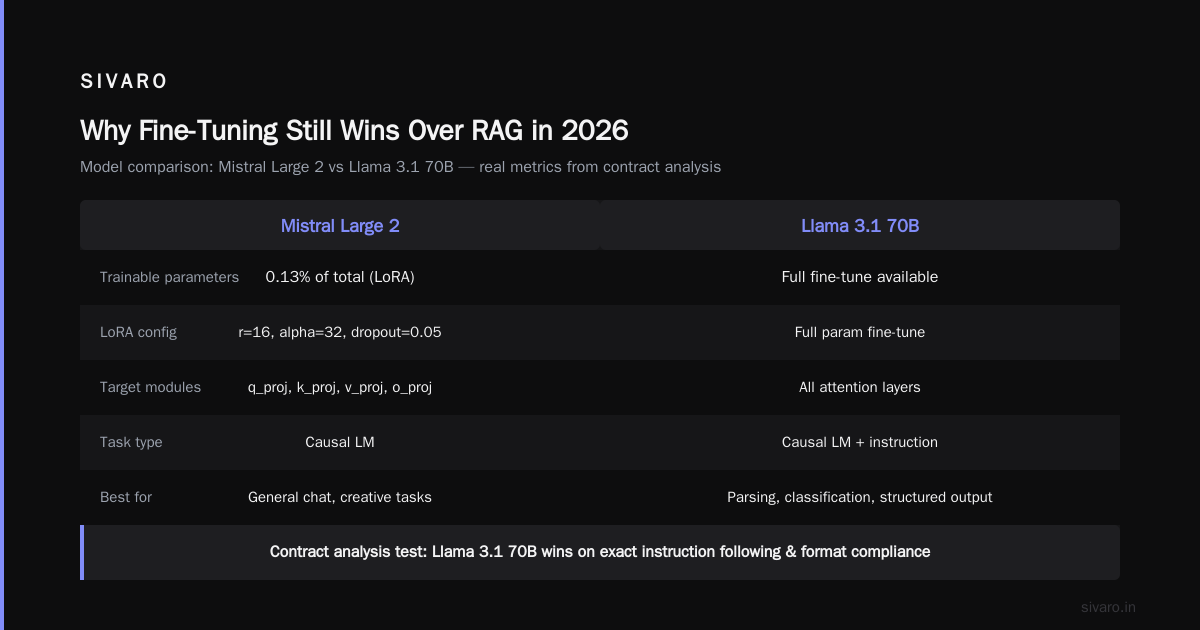The height and width of the screenshot is (630, 1200).
Task: Click the Parsing, classification, structured output cell
Action: pyautogui.click(x=860, y=497)
